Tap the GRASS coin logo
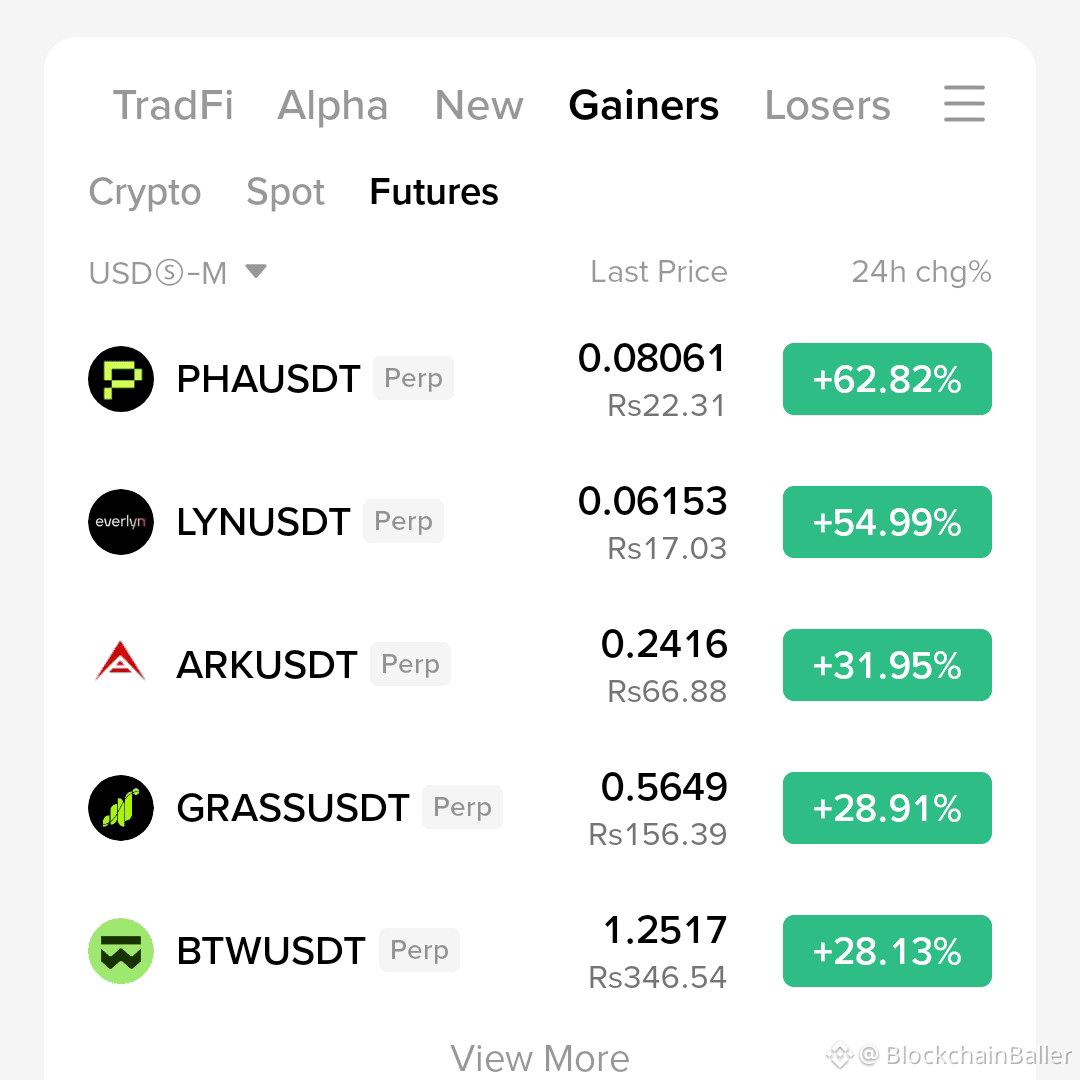The image size is (1080, 1080). point(121,808)
